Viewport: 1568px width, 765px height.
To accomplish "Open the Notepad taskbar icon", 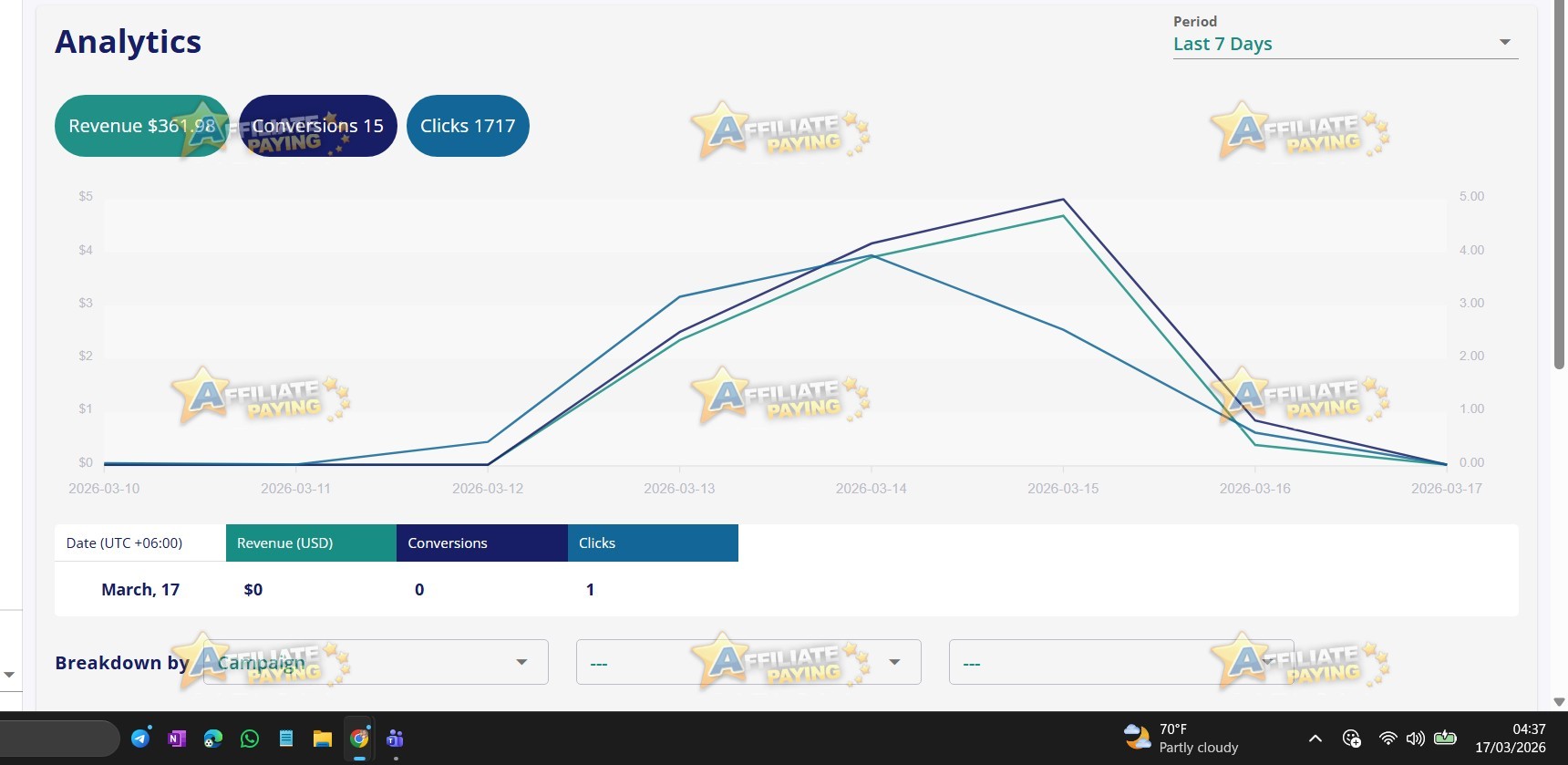I will (286, 739).
